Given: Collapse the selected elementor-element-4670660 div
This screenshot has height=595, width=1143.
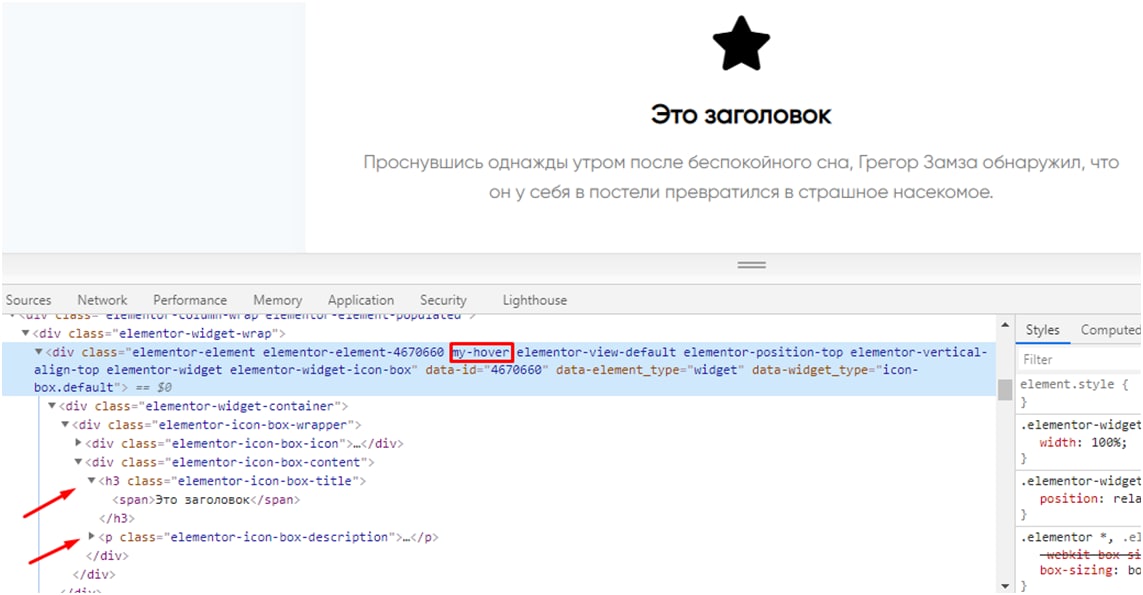Looking at the screenshot, I should [x=39, y=352].
